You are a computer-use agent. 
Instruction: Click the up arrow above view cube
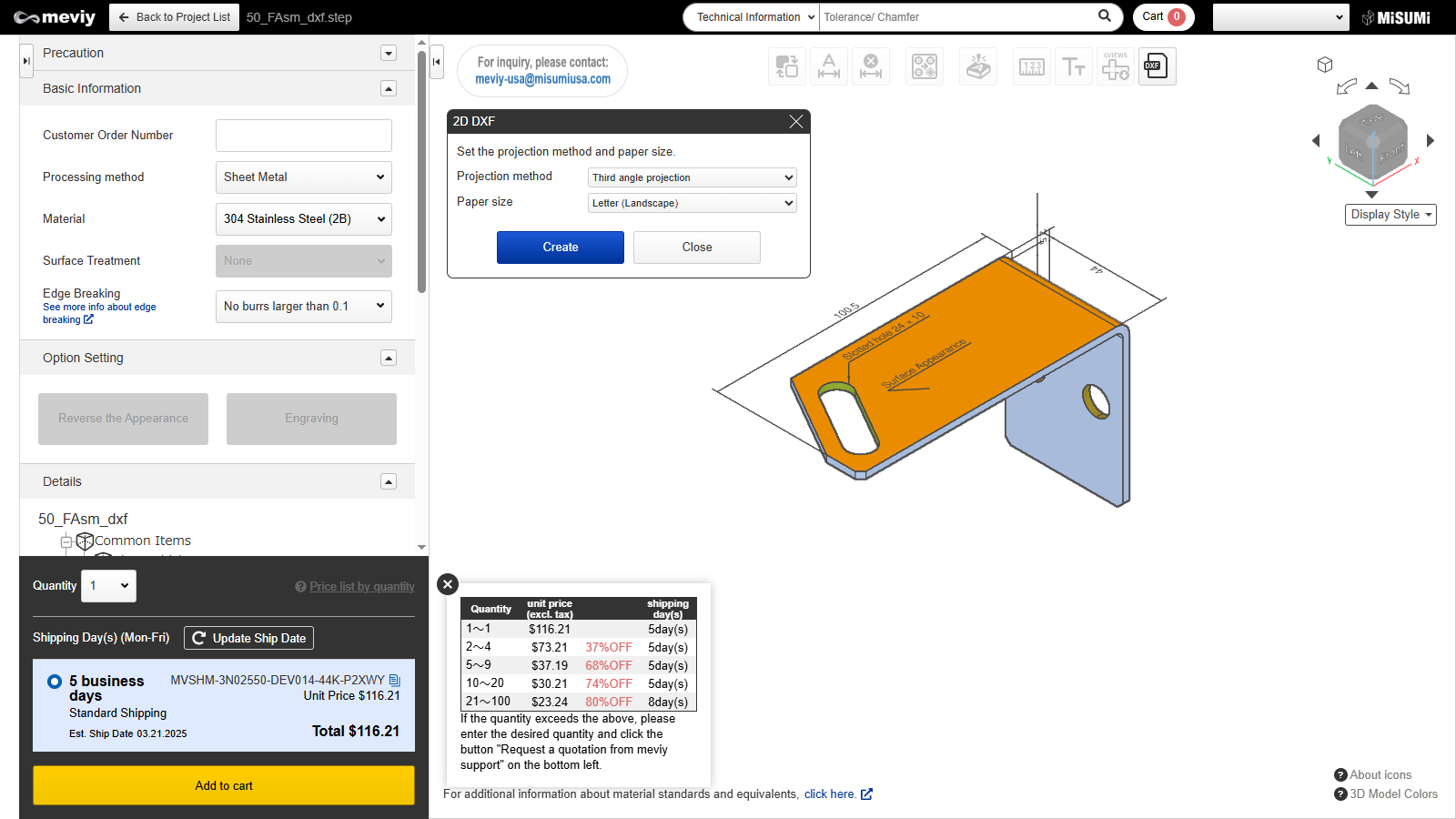pyautogui.click(x=1372, y=86)
